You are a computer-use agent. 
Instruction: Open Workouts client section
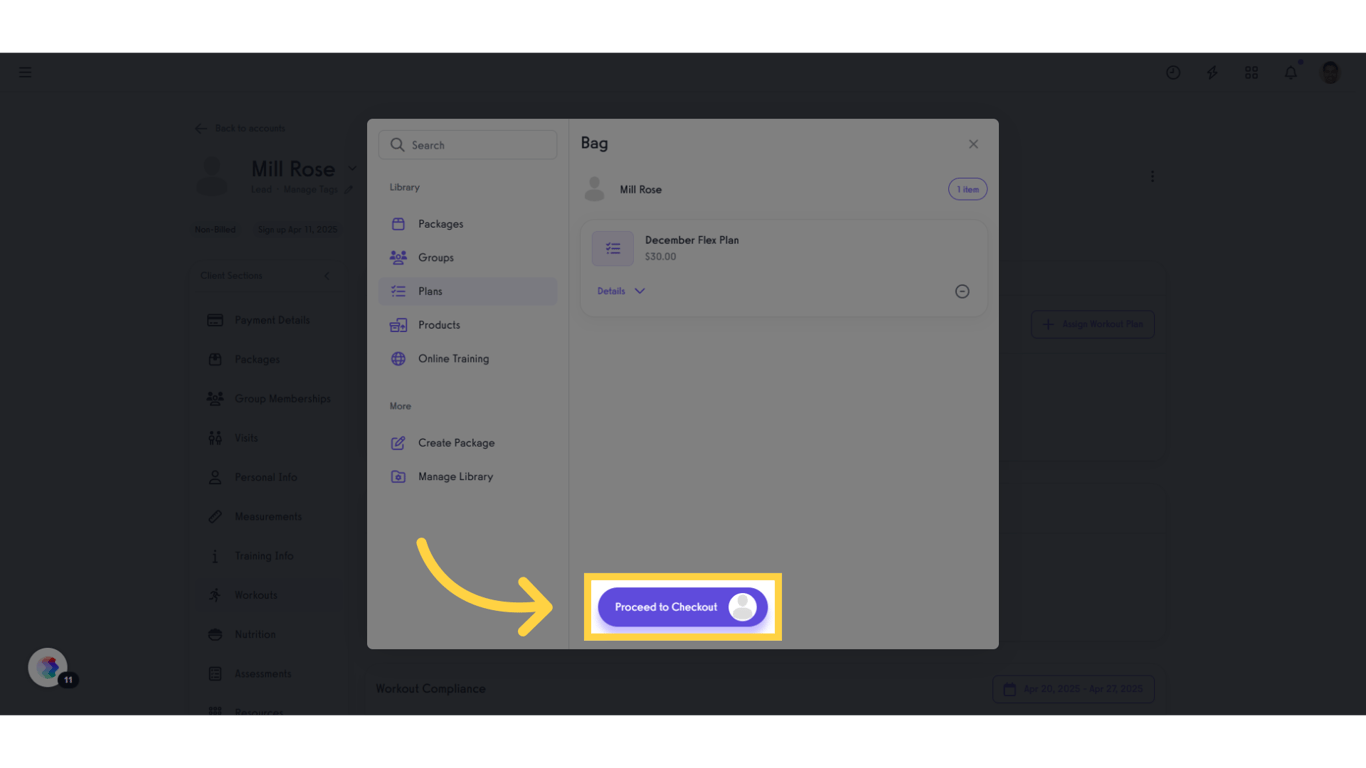click(270, 595)
